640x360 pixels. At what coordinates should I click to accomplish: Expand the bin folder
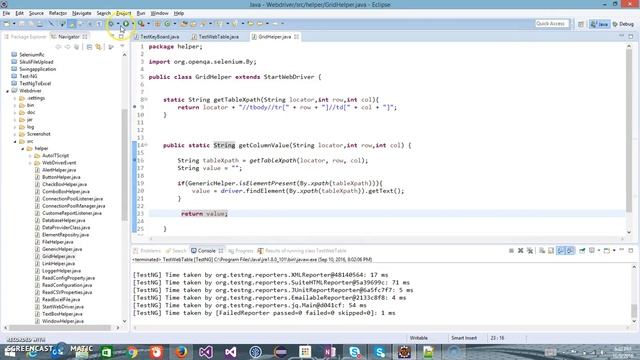coord(15,105)
